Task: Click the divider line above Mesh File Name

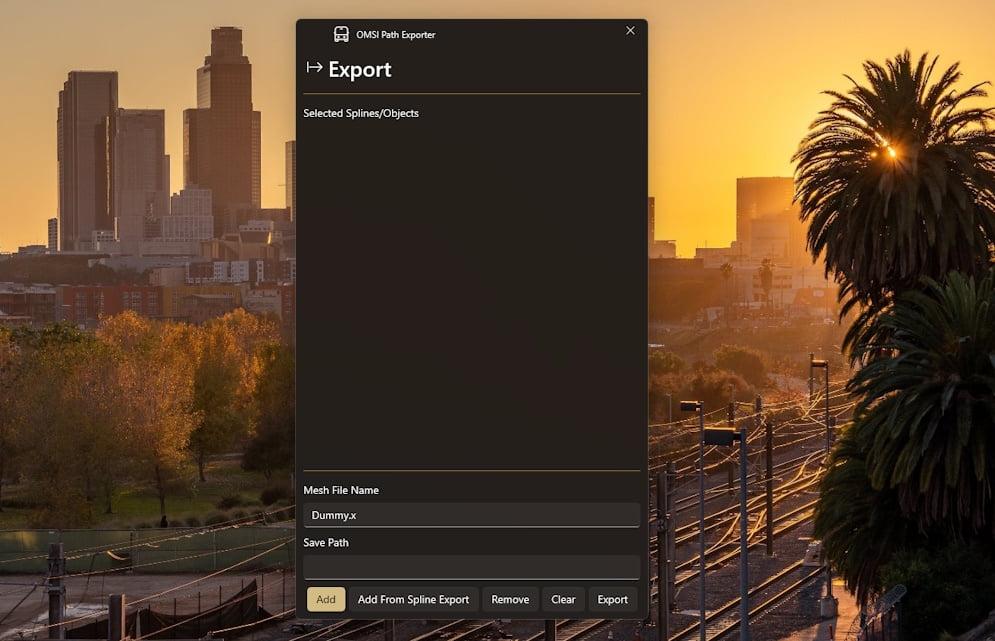Action: (x=471, y=470)
